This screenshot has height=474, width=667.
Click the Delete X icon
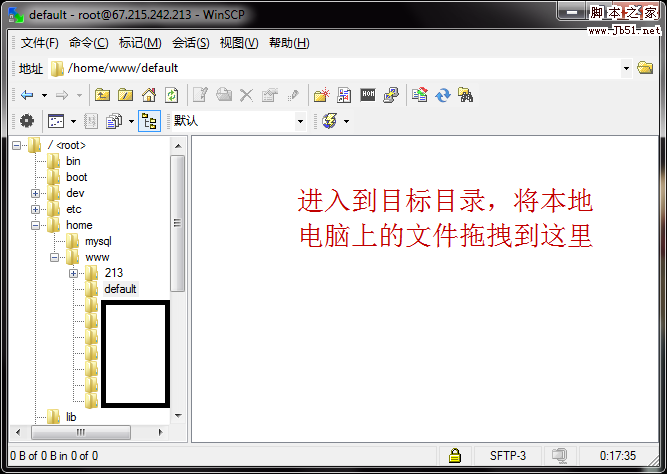[x=246, y=95]
